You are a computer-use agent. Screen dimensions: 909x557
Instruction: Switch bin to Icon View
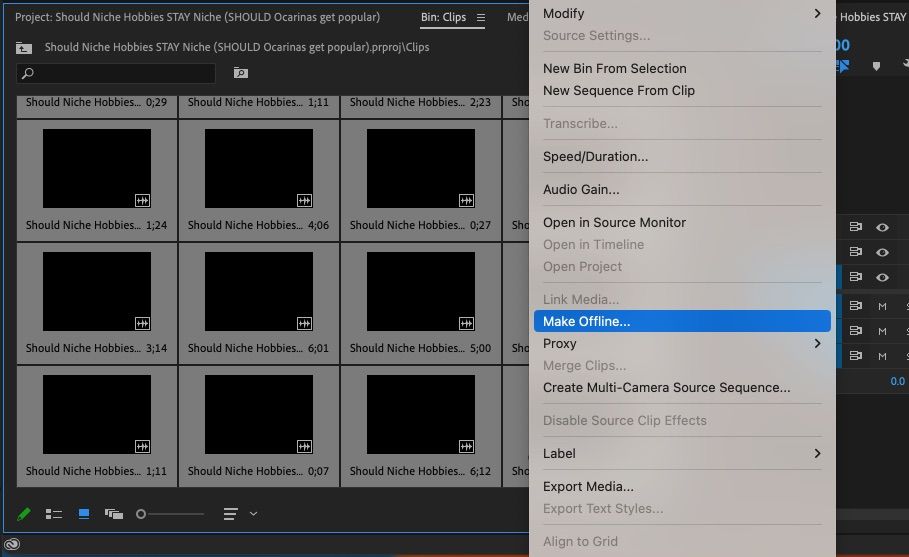point(84,514)
